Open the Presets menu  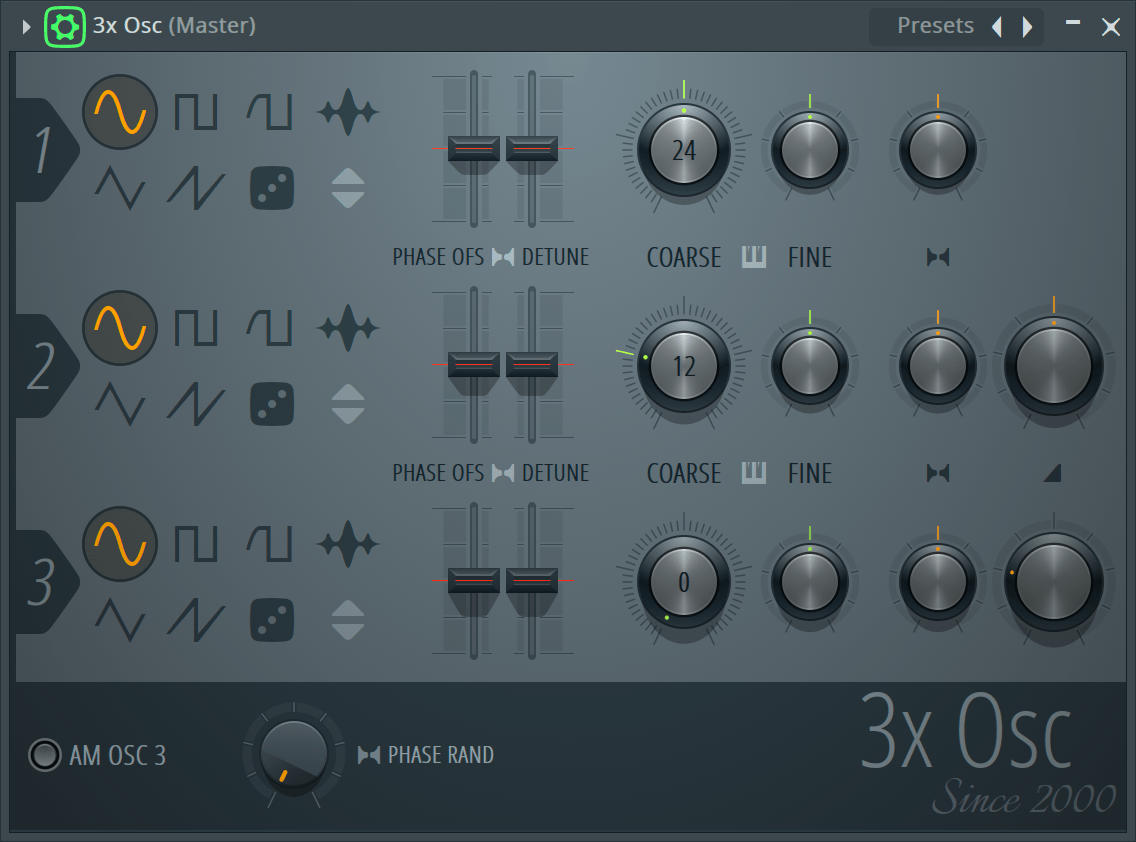[934, 26]
